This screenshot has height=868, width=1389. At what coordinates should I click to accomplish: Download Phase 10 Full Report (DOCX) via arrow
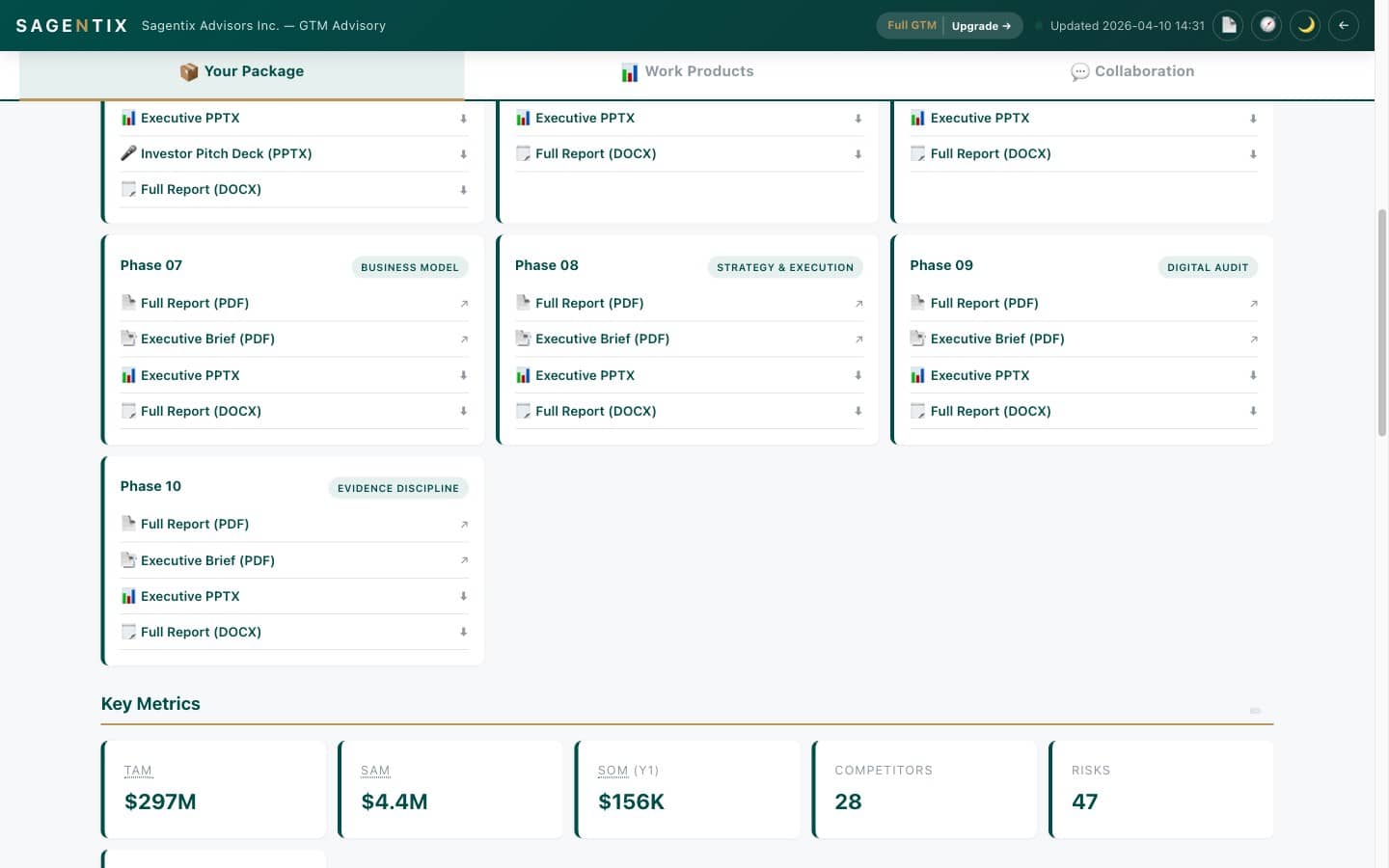coord(463,632)
